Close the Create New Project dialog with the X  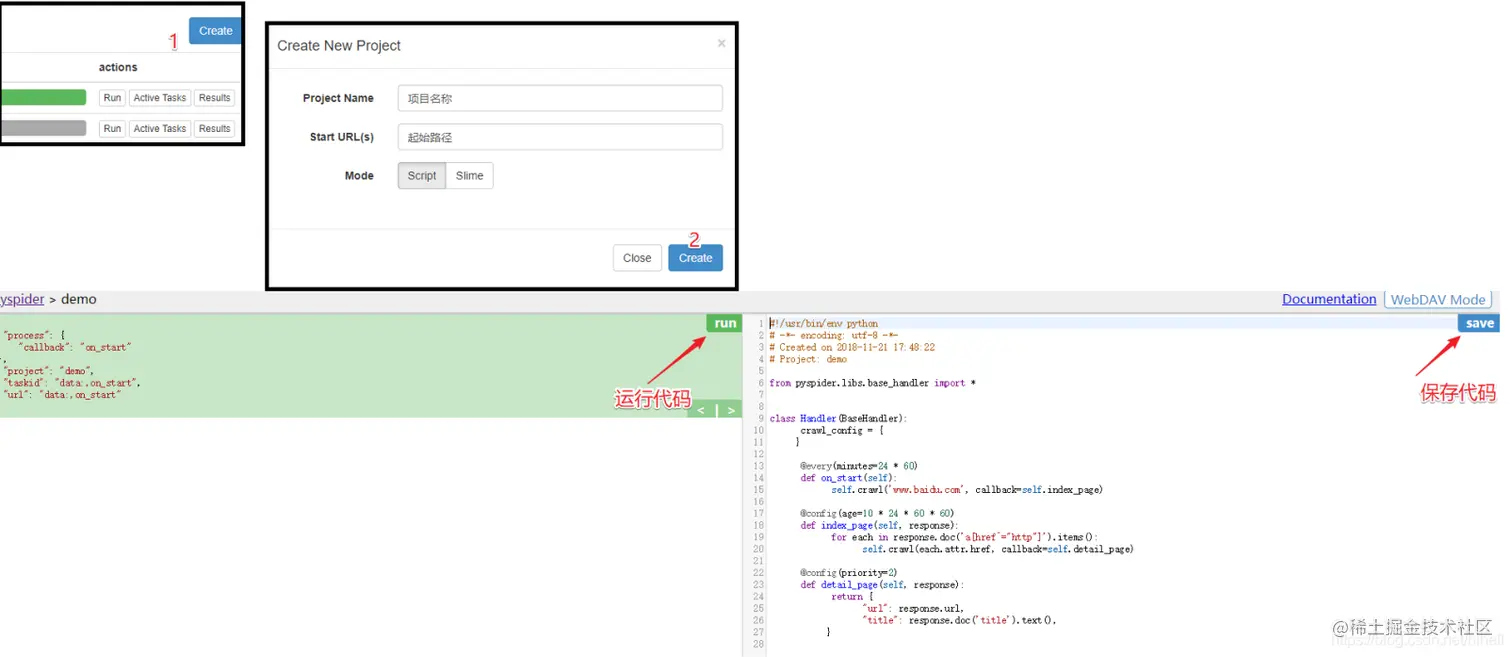tap(722, 43)
